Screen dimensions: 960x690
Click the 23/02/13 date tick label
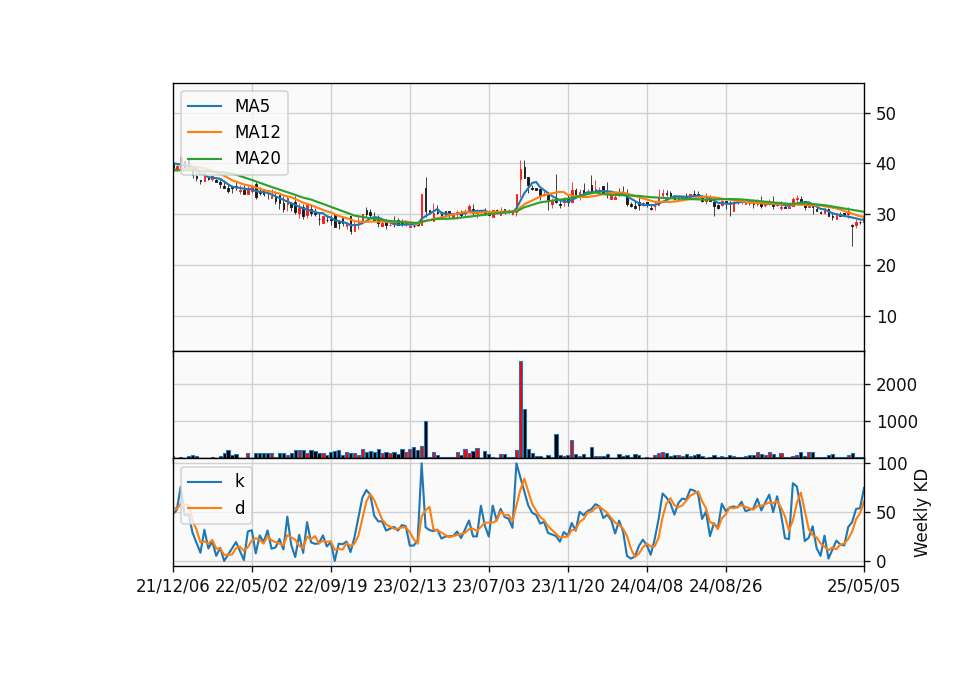410,586
